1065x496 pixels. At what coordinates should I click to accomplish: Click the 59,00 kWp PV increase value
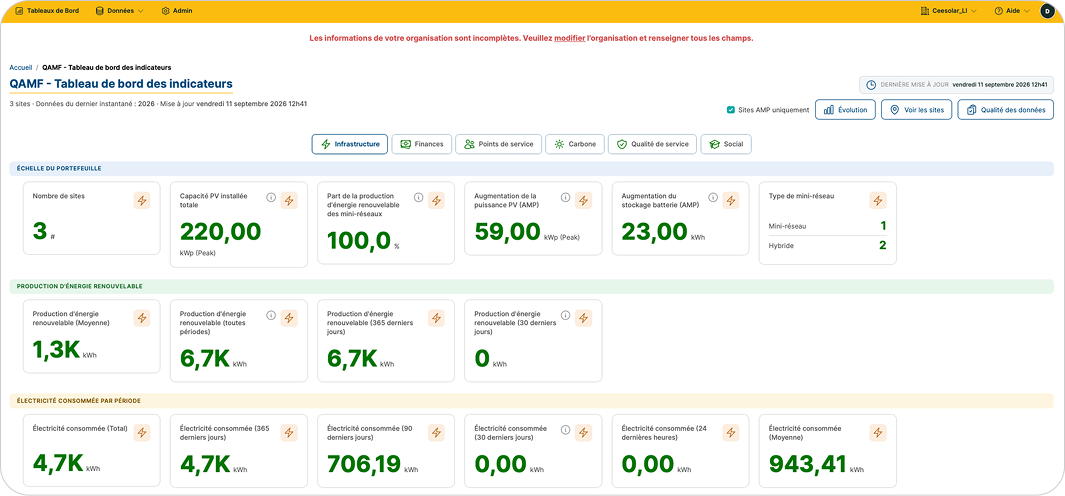click(x=507, y=232)
